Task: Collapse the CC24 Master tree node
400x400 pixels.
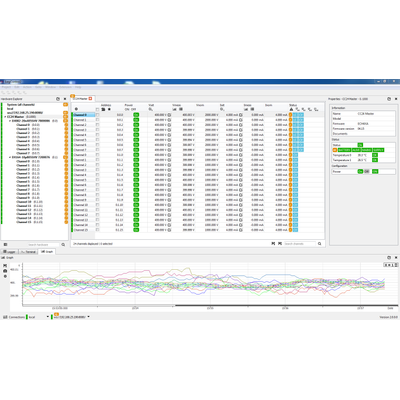Action: pos(5,117)
